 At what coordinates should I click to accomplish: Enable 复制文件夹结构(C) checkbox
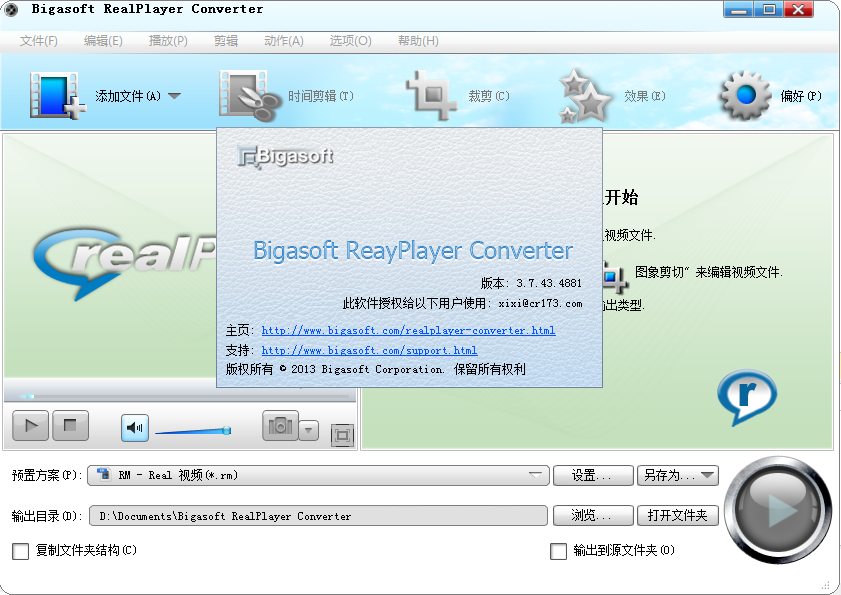point(20,551)
